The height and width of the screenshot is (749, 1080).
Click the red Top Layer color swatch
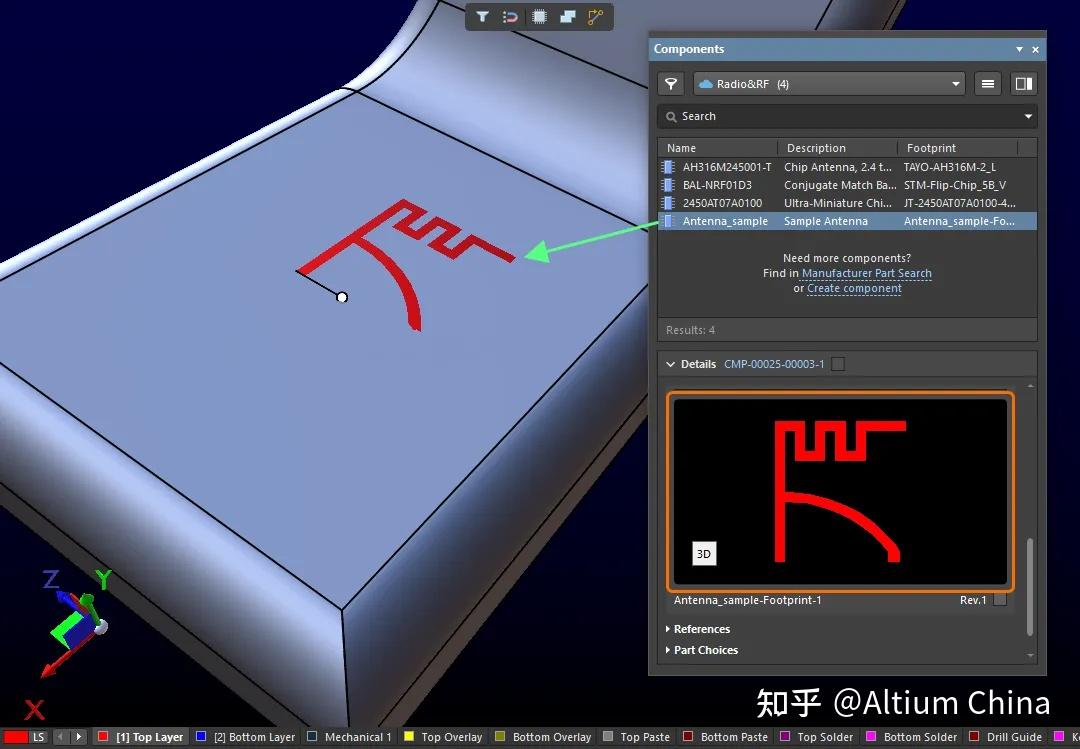tap(103, 737)
